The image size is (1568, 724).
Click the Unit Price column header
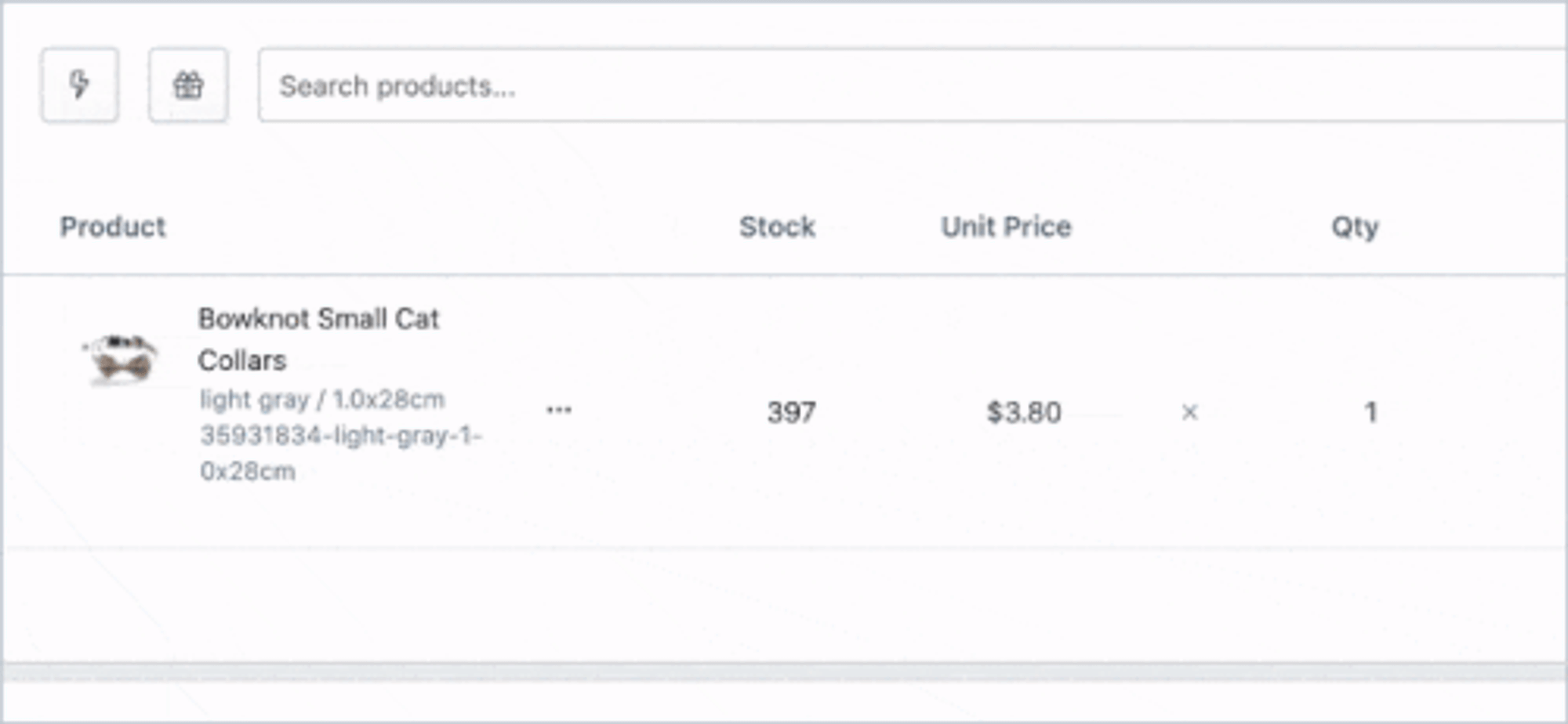coord(1006,227)
